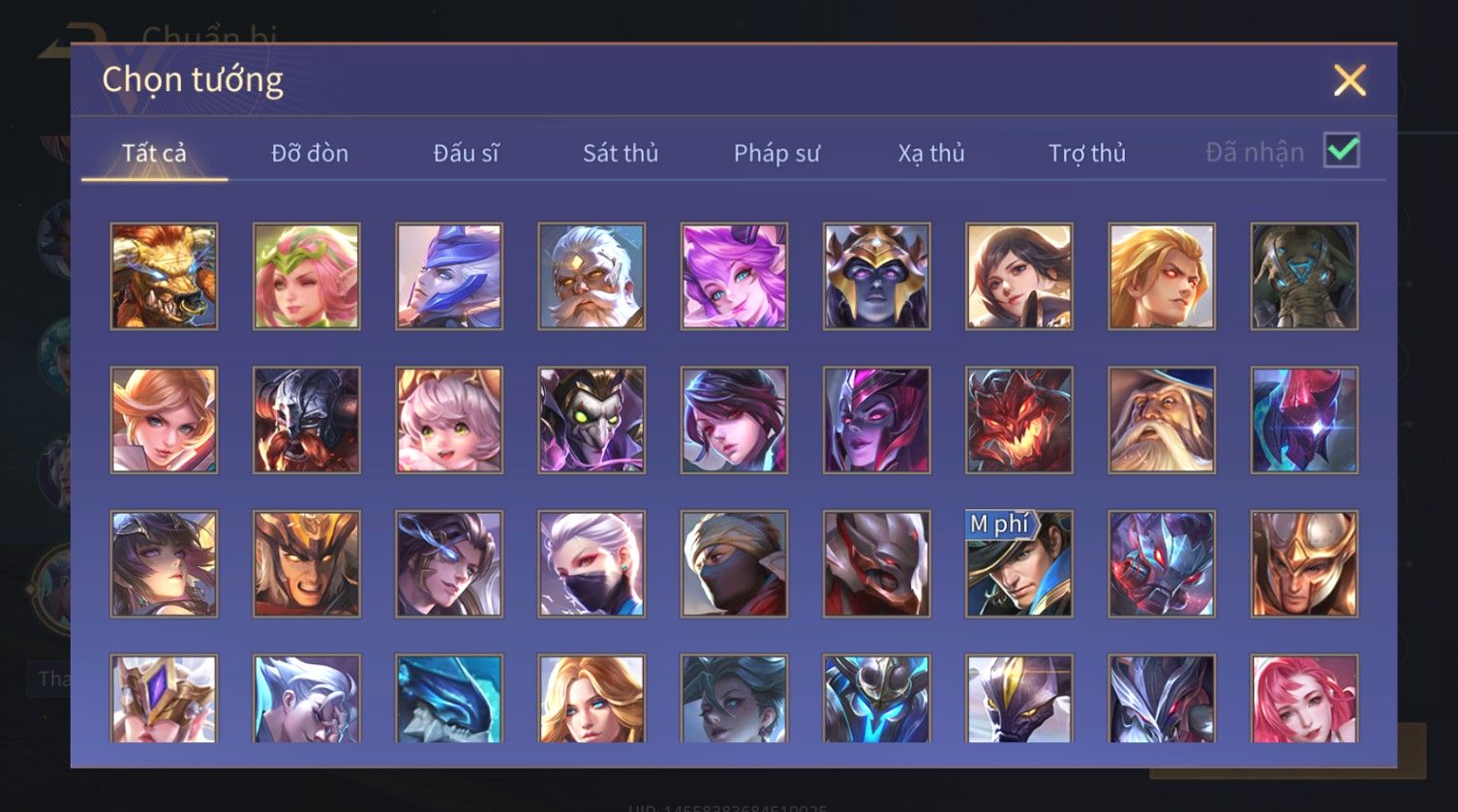Toggle the Đã nhận checkbox
The width and height of the screenshot is (1458, 812).
point(1342,151)
